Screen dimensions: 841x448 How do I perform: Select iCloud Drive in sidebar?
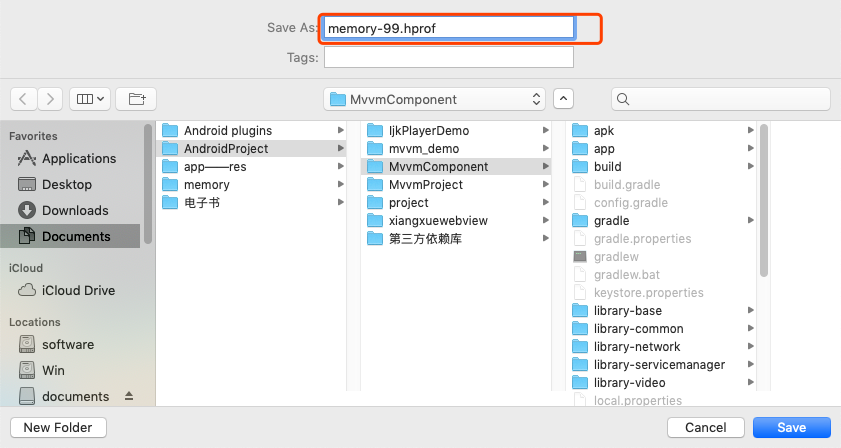[x=67, y=290]
